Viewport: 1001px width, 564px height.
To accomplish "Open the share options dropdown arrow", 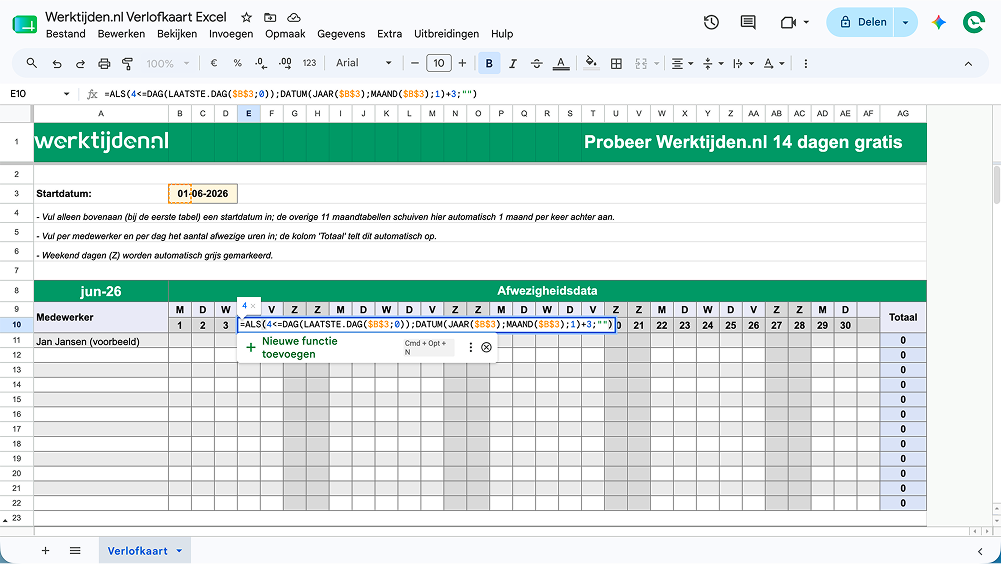I will pos(905,22).
